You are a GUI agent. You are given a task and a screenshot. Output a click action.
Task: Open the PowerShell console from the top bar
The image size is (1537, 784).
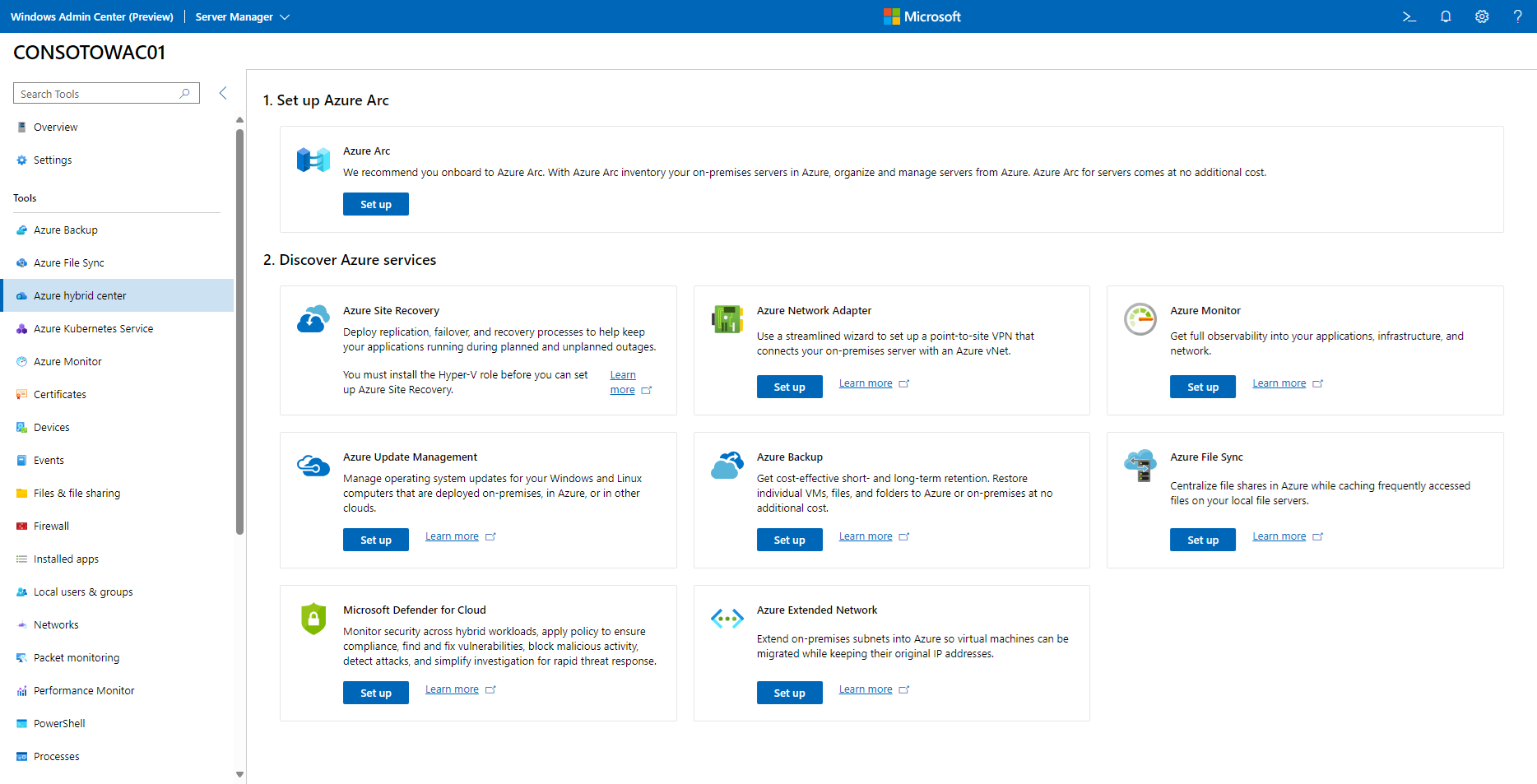coord(1409,16)
